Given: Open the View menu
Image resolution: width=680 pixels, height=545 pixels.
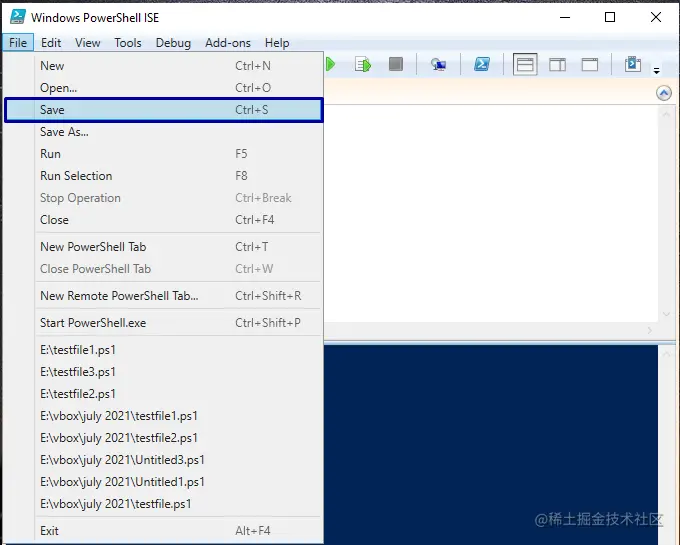Looking at the screenshot, I should 88,42.
